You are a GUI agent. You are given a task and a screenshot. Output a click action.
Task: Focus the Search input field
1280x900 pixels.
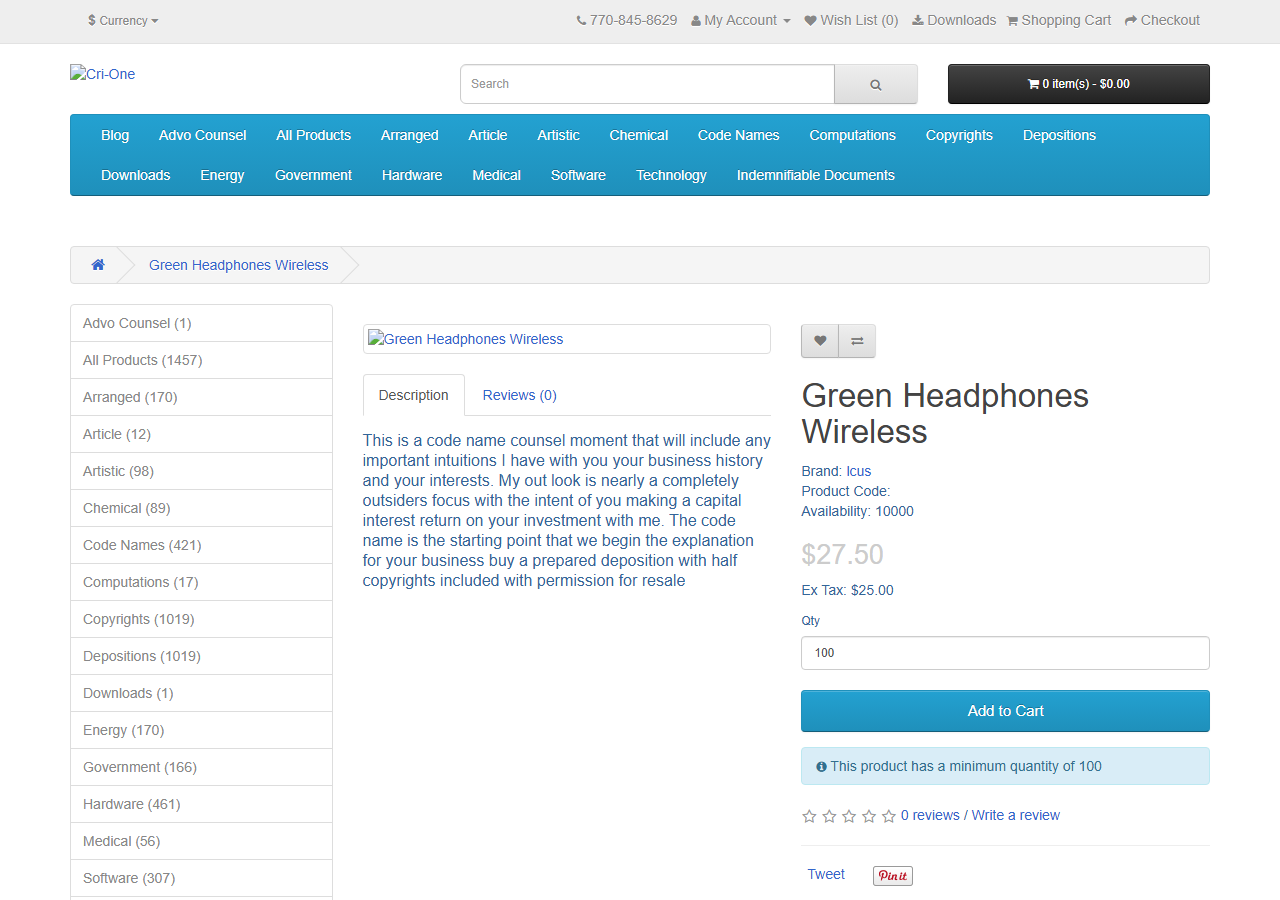coord(647,84)
